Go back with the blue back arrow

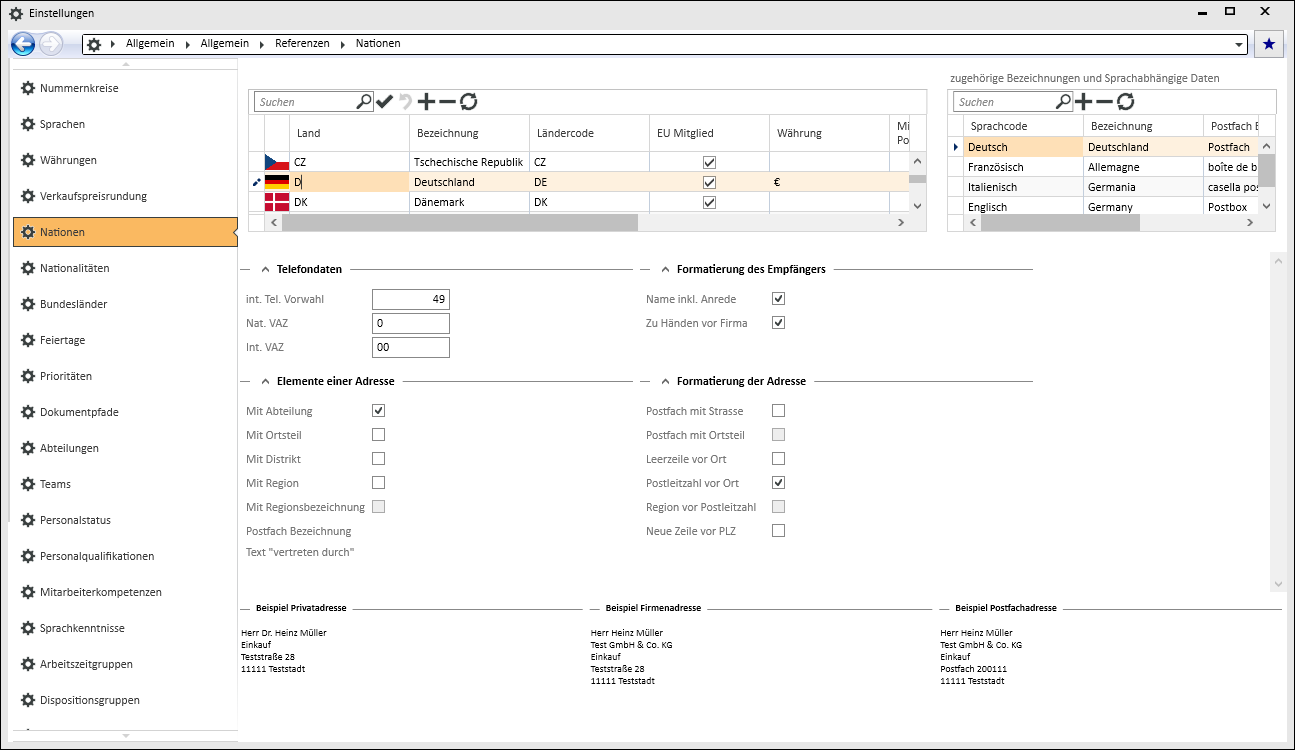coord(23,44)
